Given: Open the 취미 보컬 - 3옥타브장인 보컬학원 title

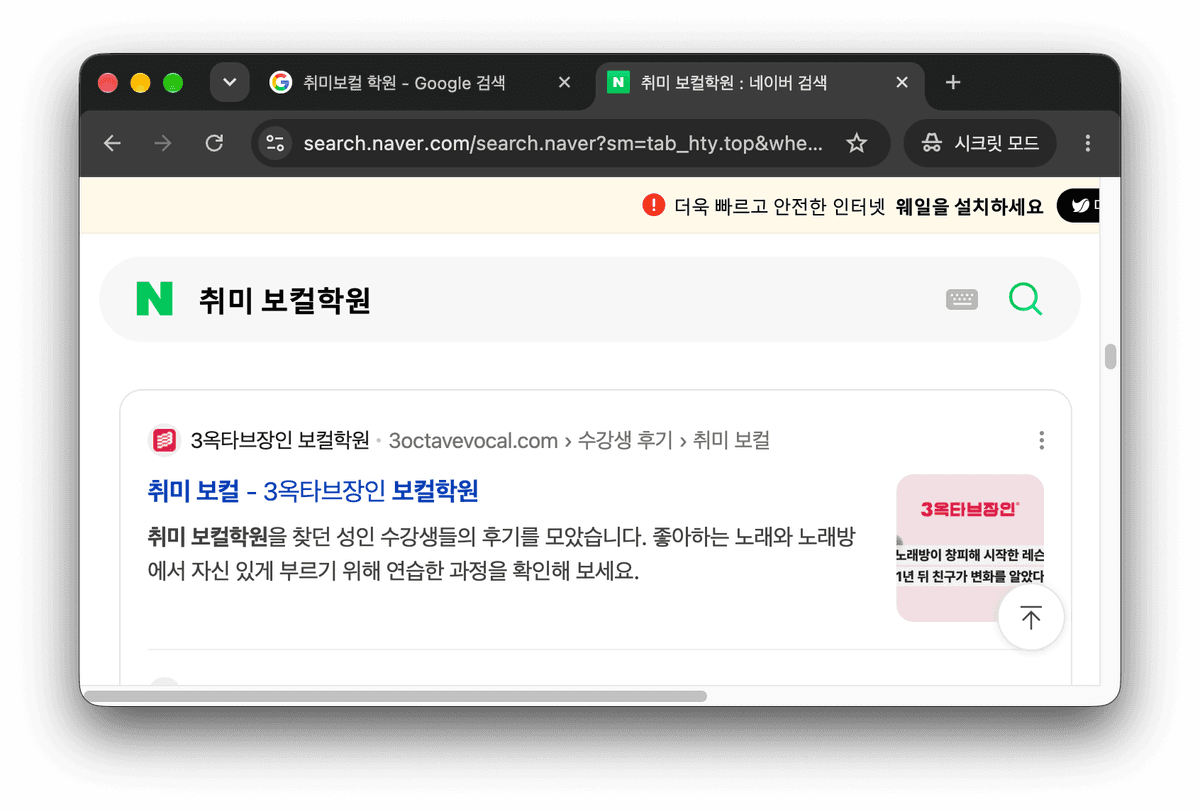Looking at the screenshot, I should [x=313, y=491].
